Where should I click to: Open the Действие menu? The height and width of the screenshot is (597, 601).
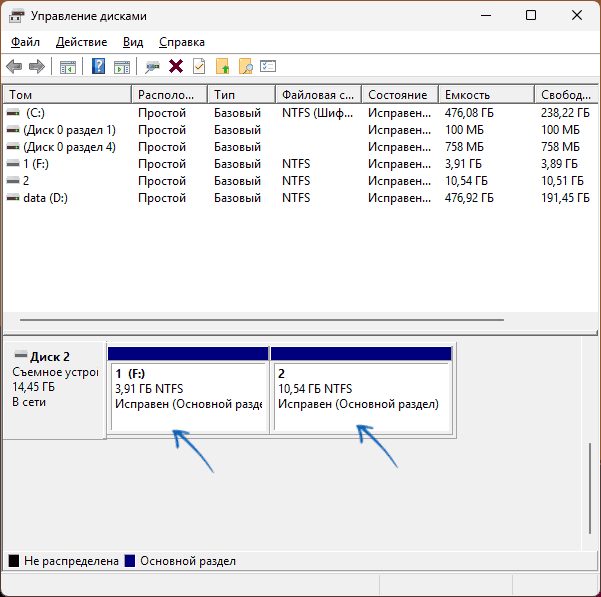(x=81, y=42)
